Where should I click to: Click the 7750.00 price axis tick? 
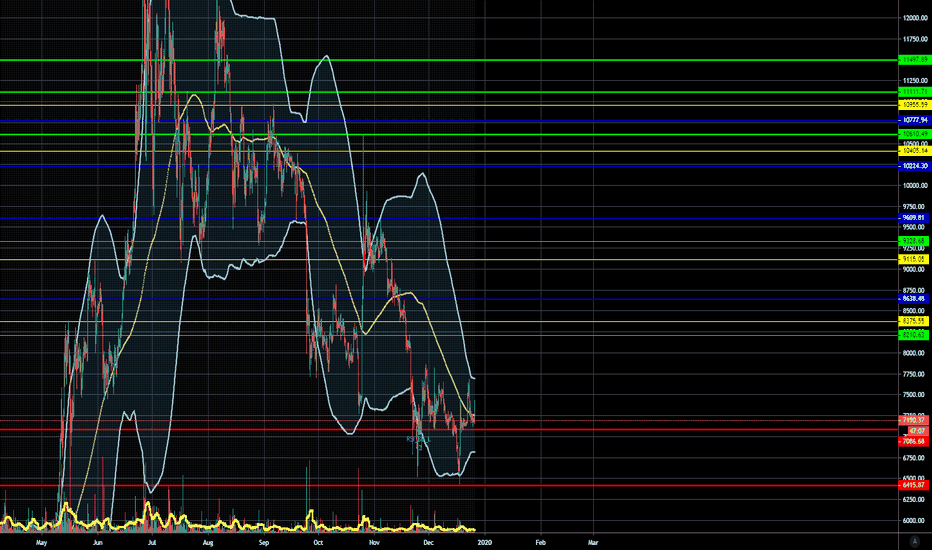click(915, 374)
